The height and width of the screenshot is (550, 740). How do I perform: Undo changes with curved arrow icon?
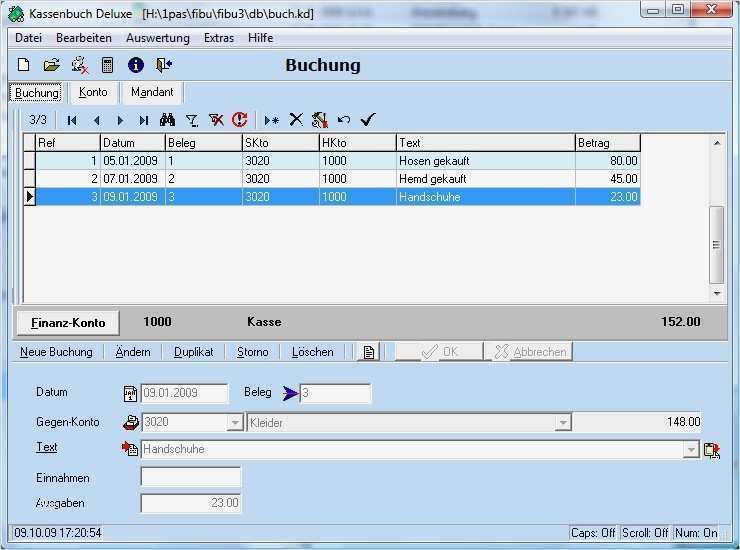[x=344, y=120]
